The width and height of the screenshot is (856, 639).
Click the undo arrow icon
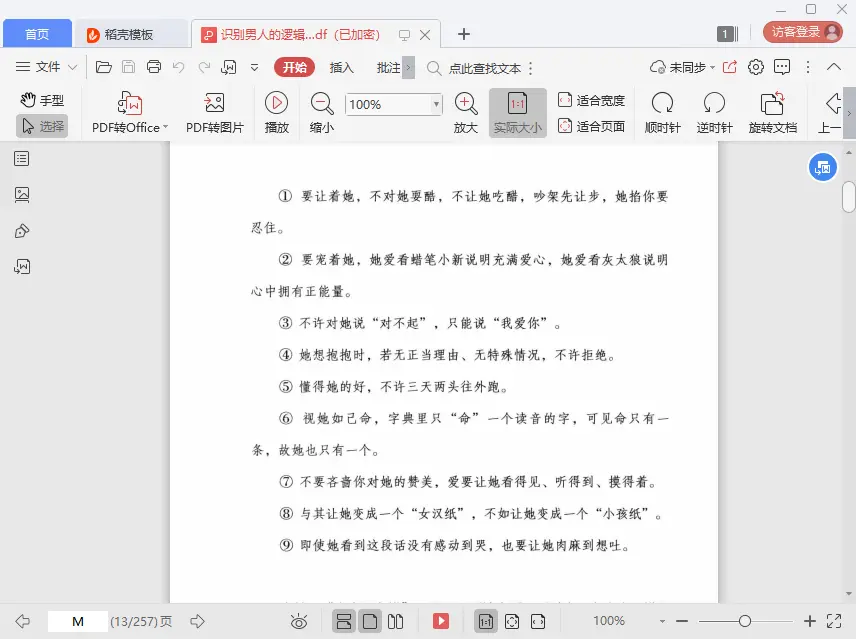click(x=179, y=67)
